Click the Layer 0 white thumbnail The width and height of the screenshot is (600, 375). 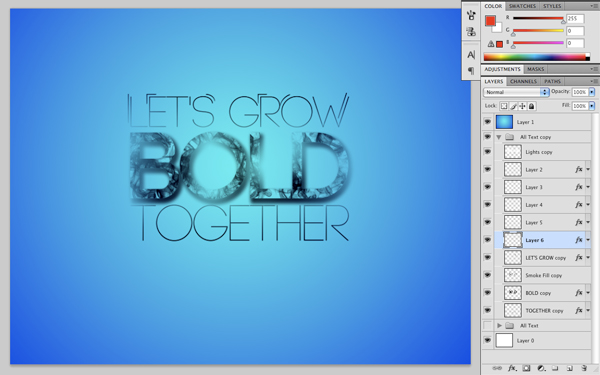pyautogui.click(x=504, y=340)
